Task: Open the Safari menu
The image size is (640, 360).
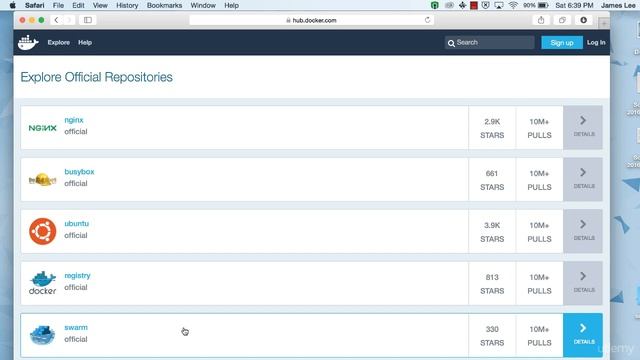Action: click(x=35, y=5)
